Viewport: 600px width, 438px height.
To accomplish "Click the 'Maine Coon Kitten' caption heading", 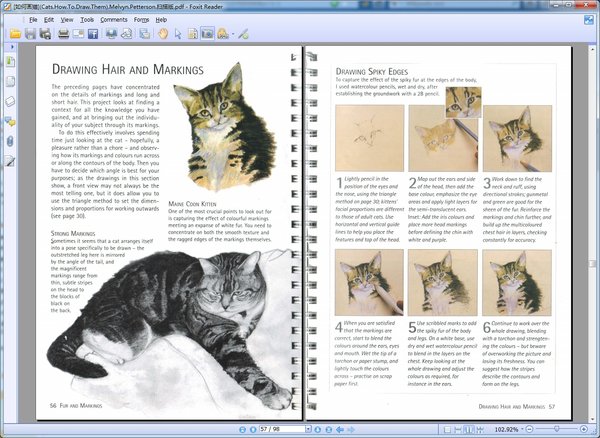I will (x=192, y=204).
